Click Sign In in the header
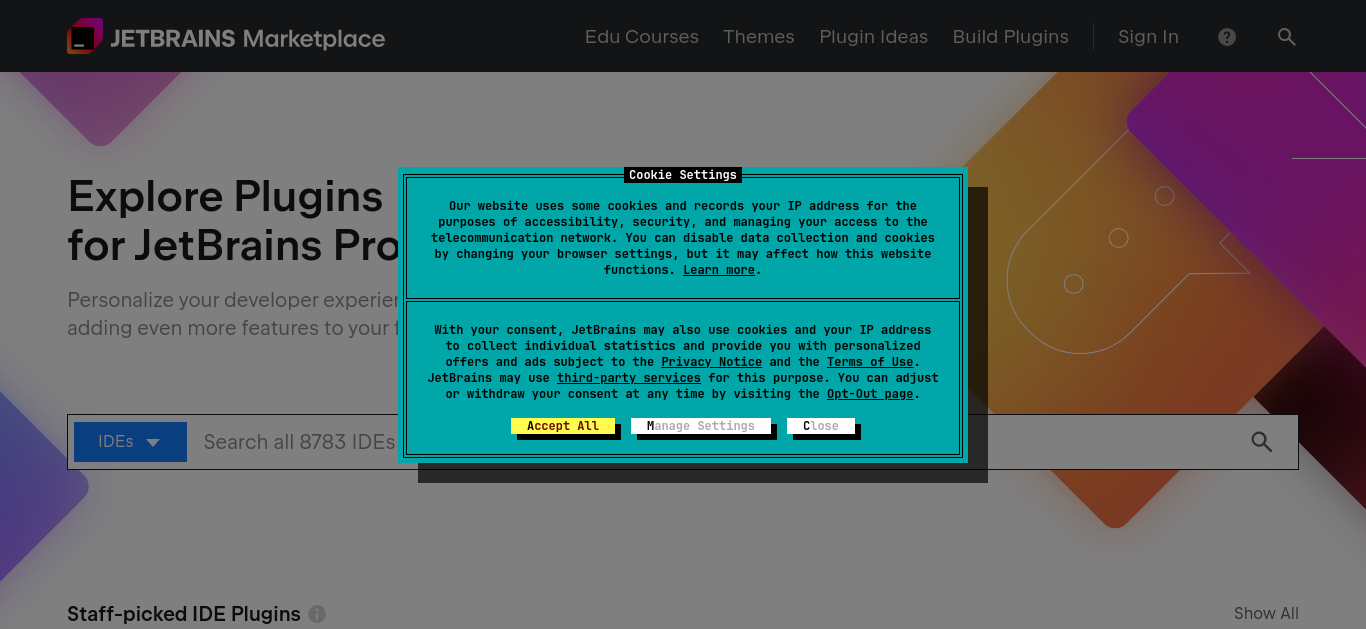The image size is (1366, 629). click(1148, 37)
